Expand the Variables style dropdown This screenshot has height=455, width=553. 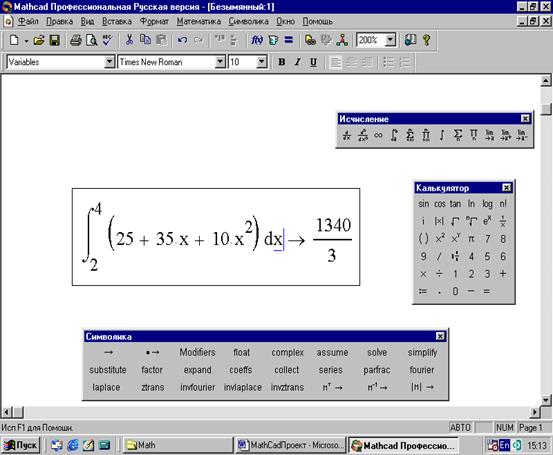pos(110,62)
